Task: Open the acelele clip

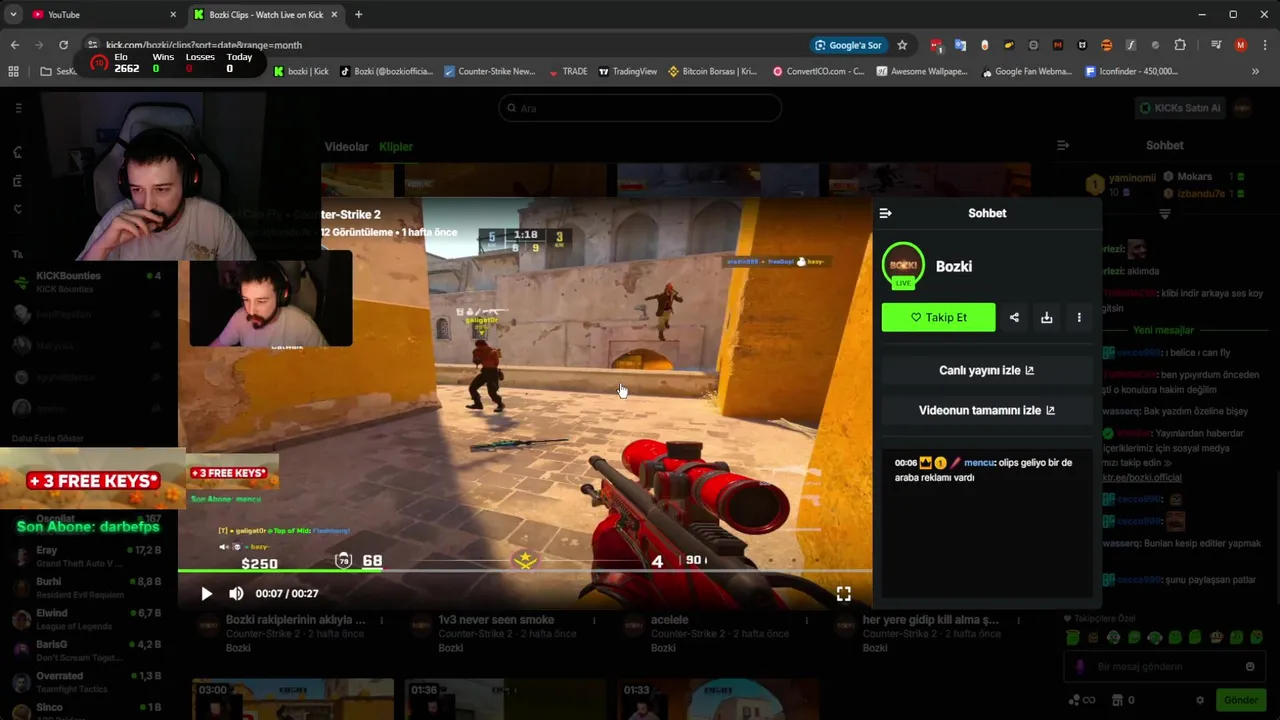Action: (x=670, y=620)
